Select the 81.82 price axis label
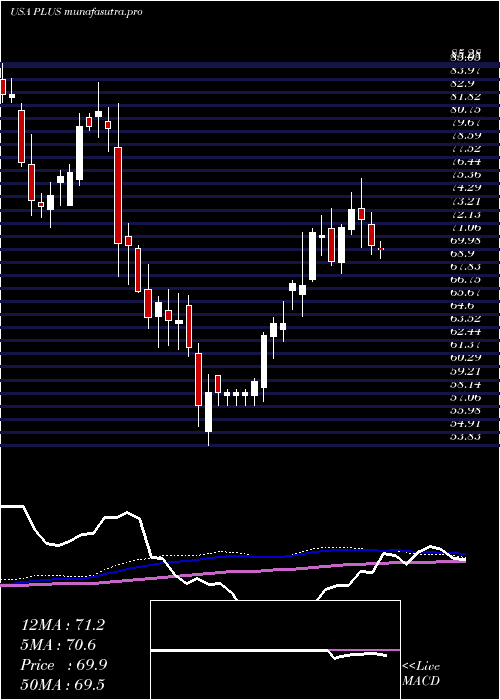The width and height of the screenshot is (500, 700). (466, 96)
